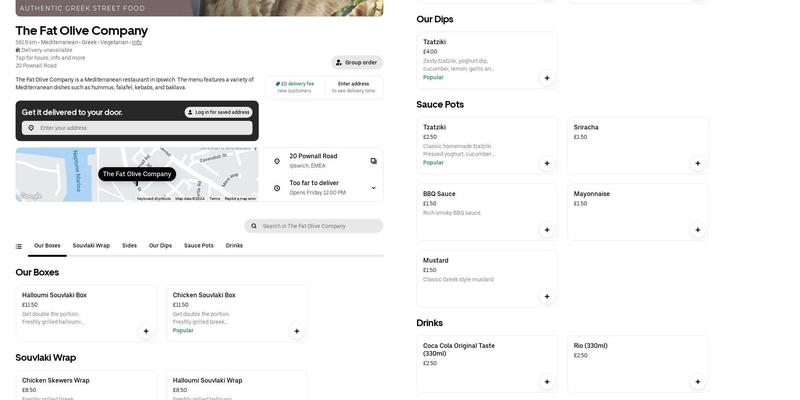Open the menu sections list icon

coord(19,246)
